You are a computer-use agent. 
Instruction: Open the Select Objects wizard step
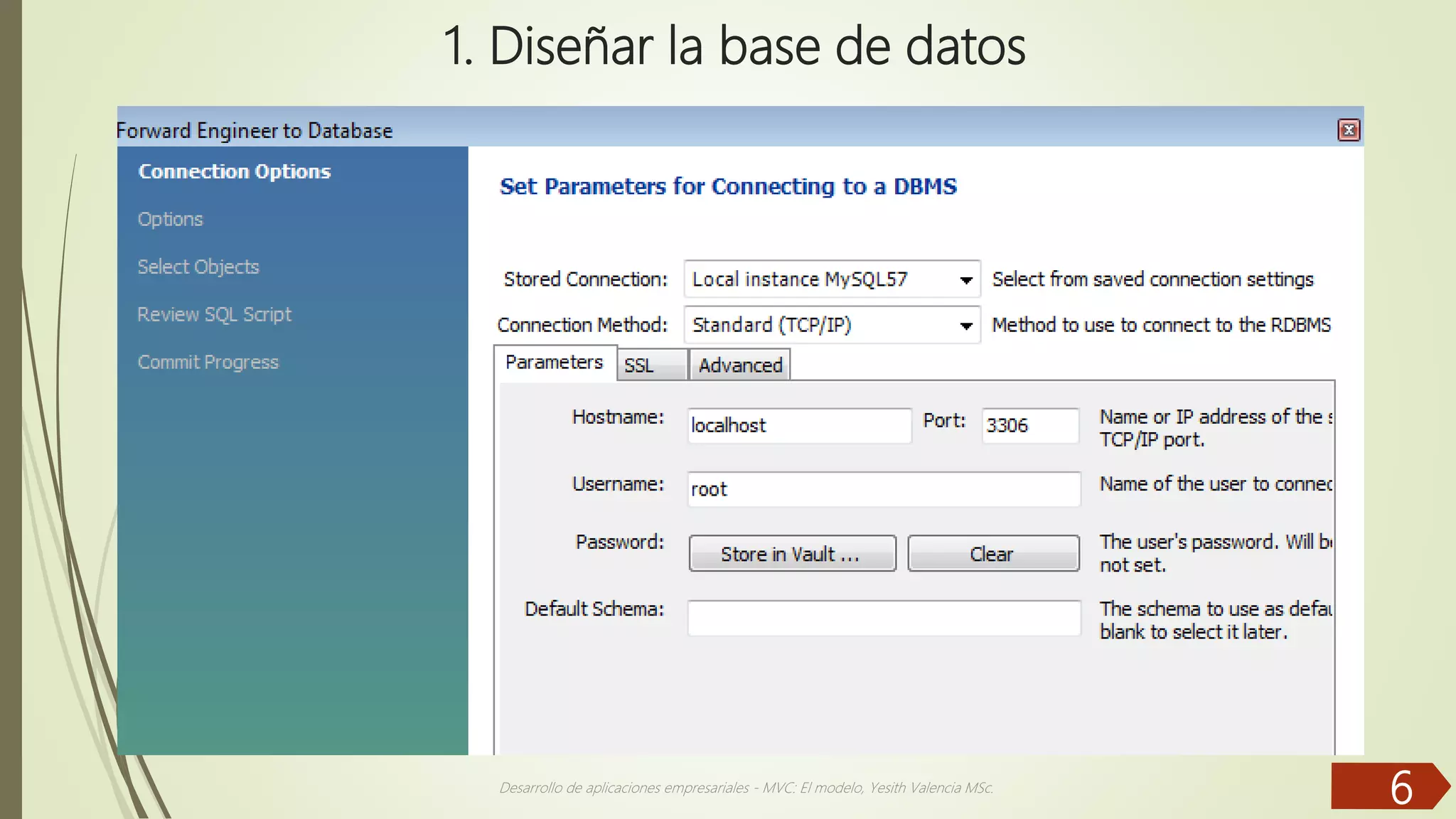click(x=198, y=267)
